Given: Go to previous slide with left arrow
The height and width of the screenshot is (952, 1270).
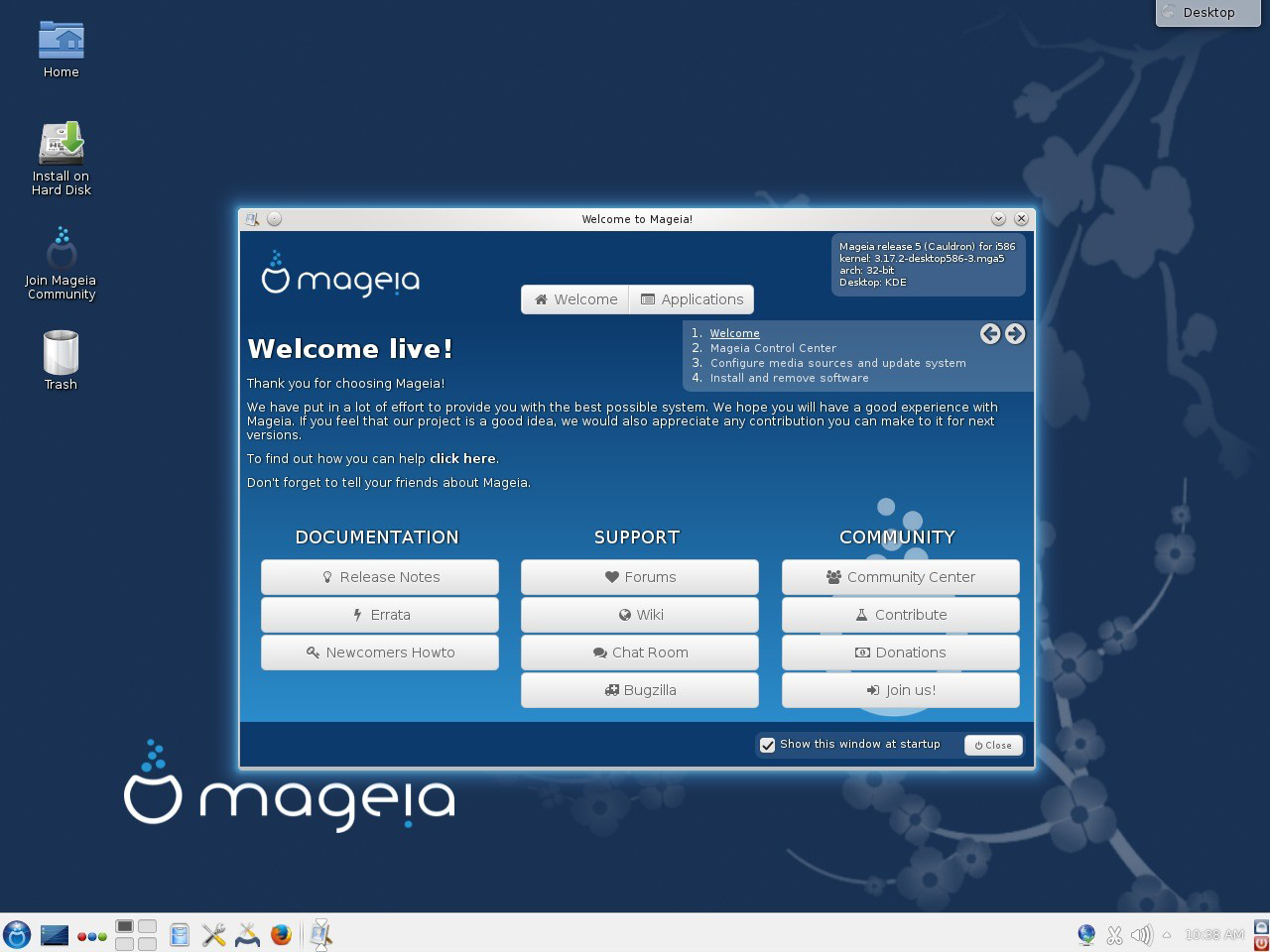Looking at the screenshot, I should point(989,334).
